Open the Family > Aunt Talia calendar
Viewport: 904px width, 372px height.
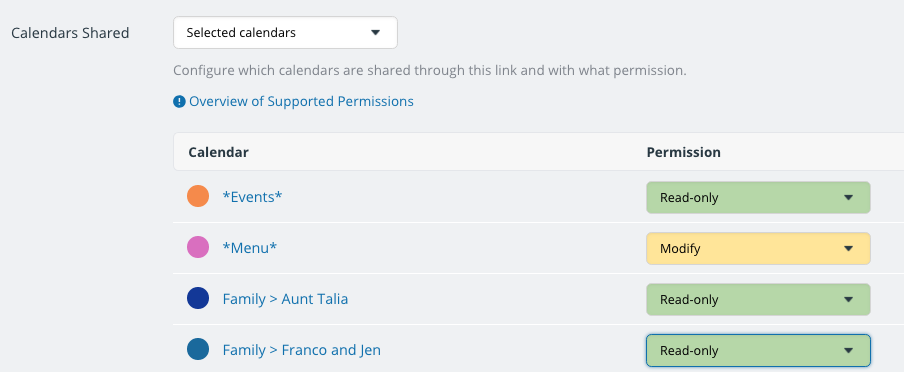pos(285,299)
